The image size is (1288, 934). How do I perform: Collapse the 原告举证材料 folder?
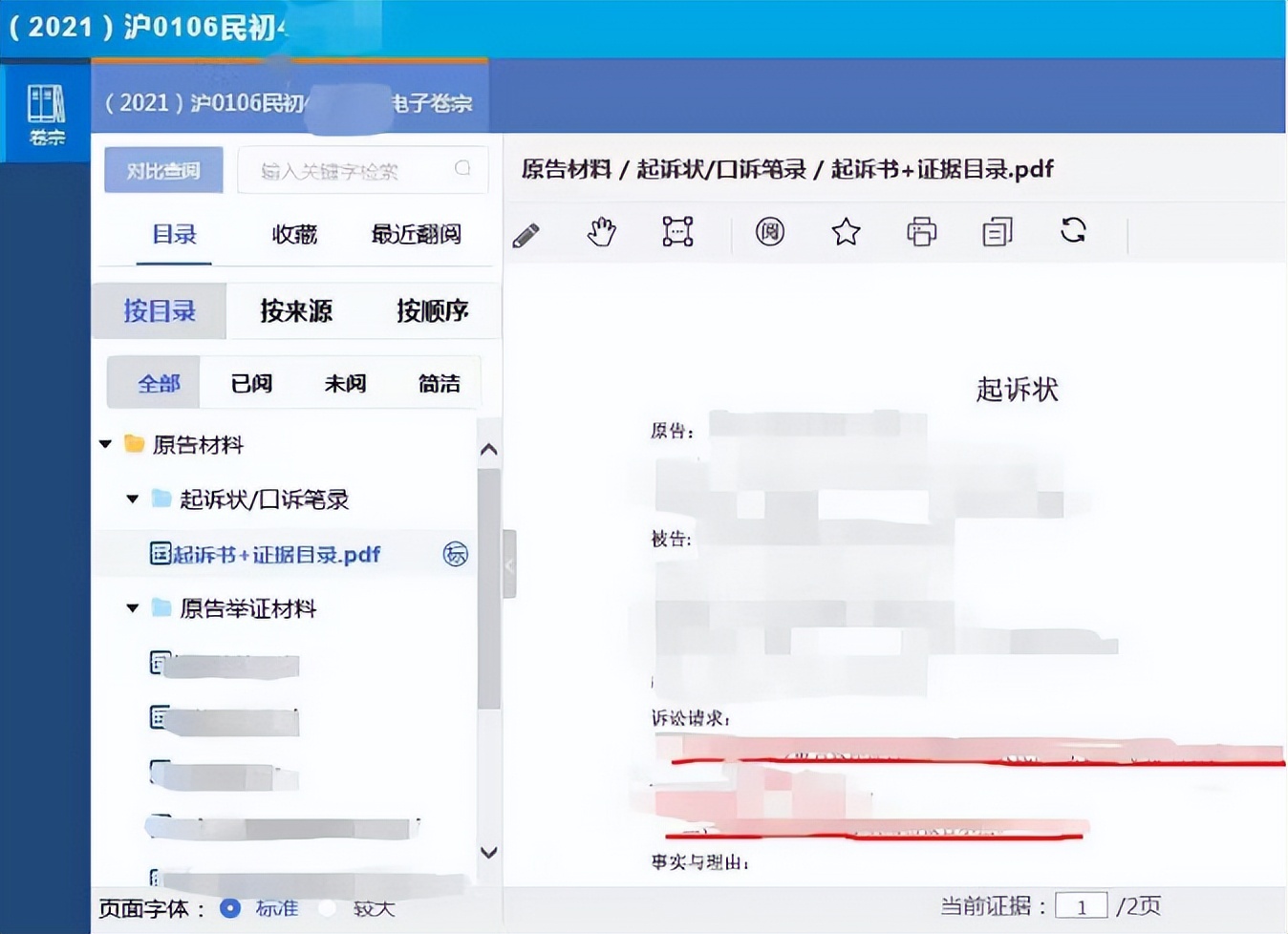[x=133, y=608]
